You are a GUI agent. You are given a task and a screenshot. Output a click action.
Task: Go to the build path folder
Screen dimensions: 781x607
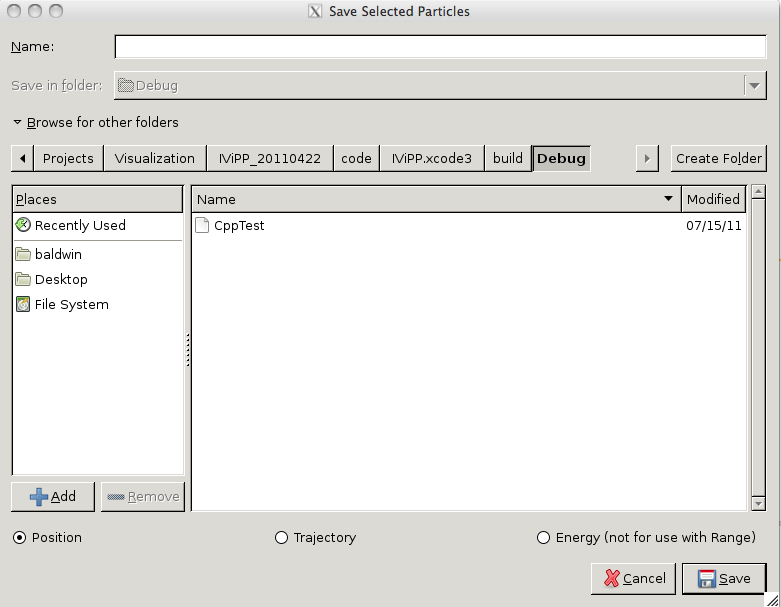coord(508,158)
